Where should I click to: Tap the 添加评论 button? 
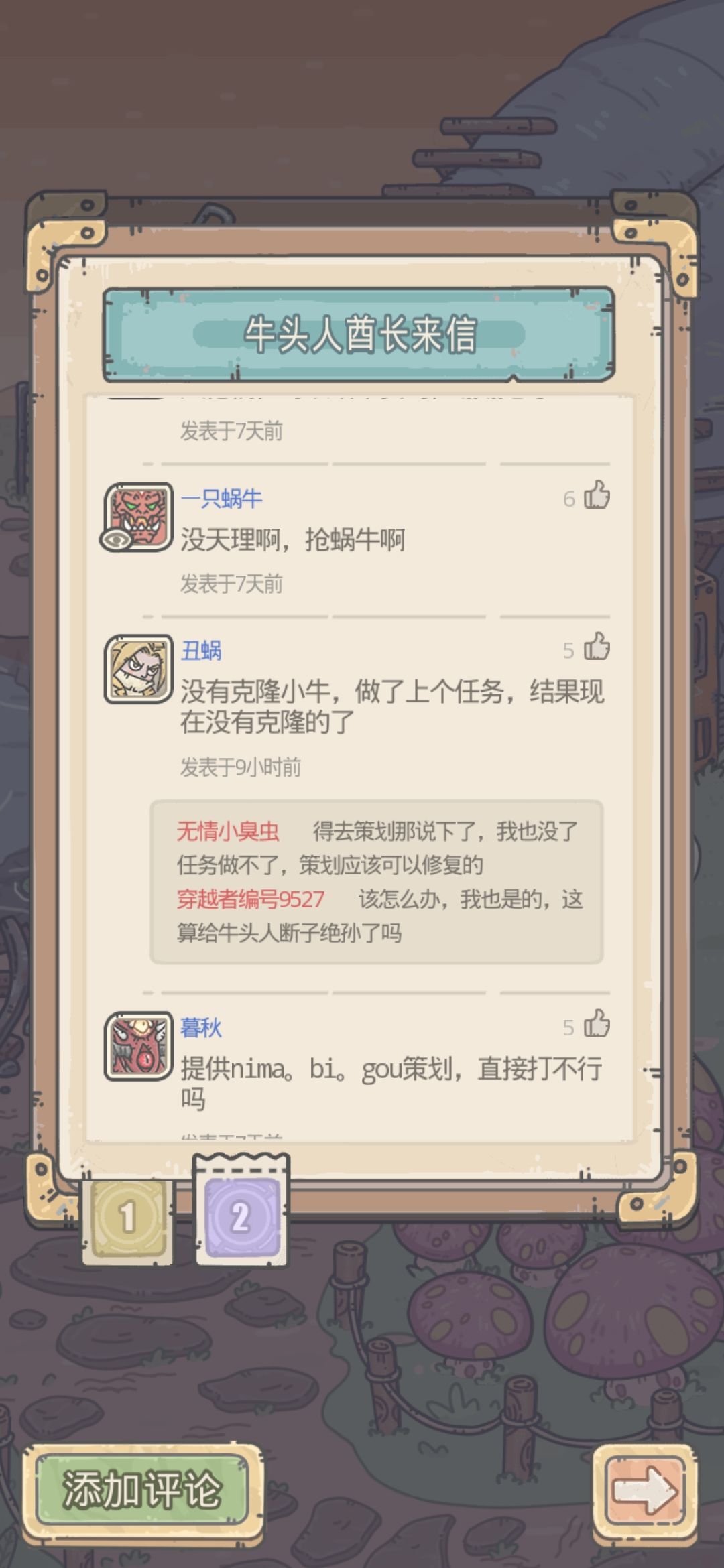tap(142, 1489)
